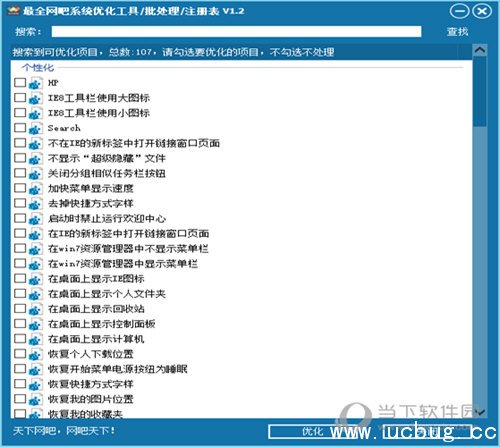Click the registry icon next to HP
500x447 pixels.
(36, 83)
